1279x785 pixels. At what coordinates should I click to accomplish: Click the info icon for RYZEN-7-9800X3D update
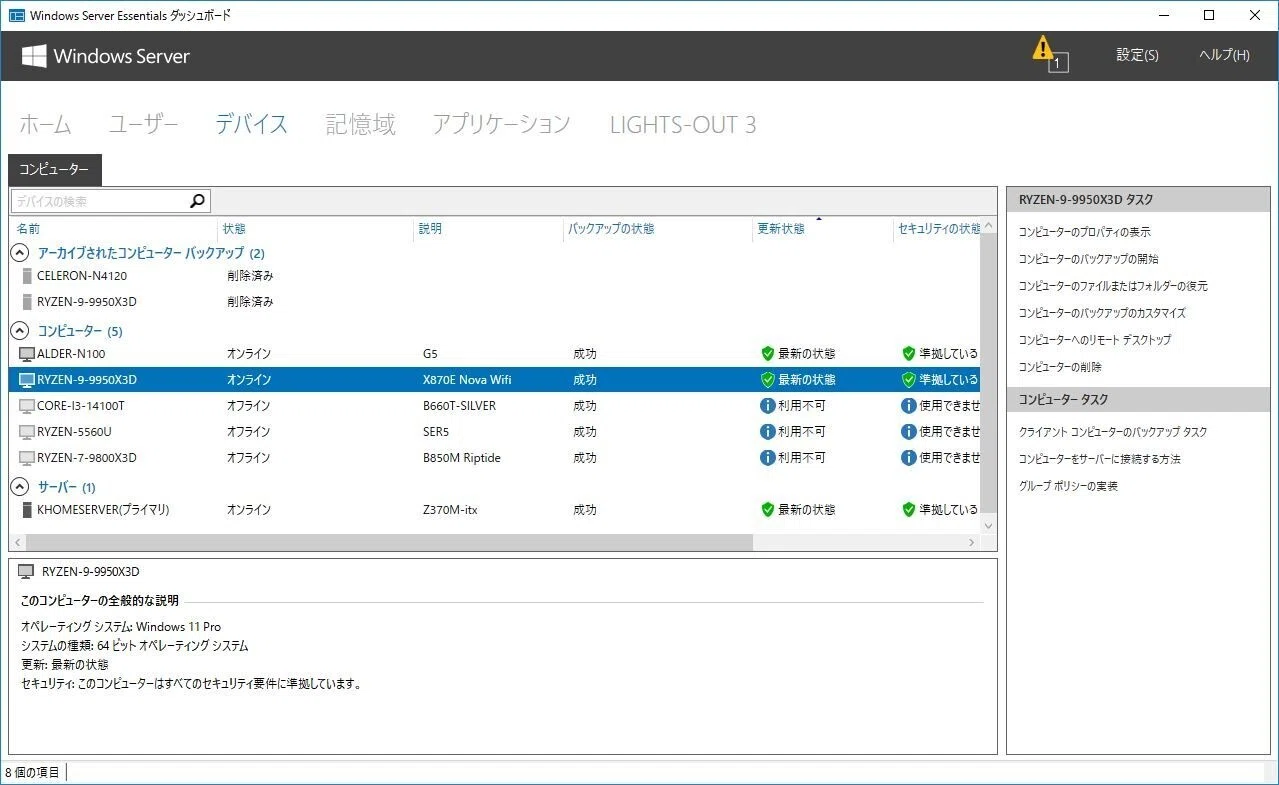point(768,458)
